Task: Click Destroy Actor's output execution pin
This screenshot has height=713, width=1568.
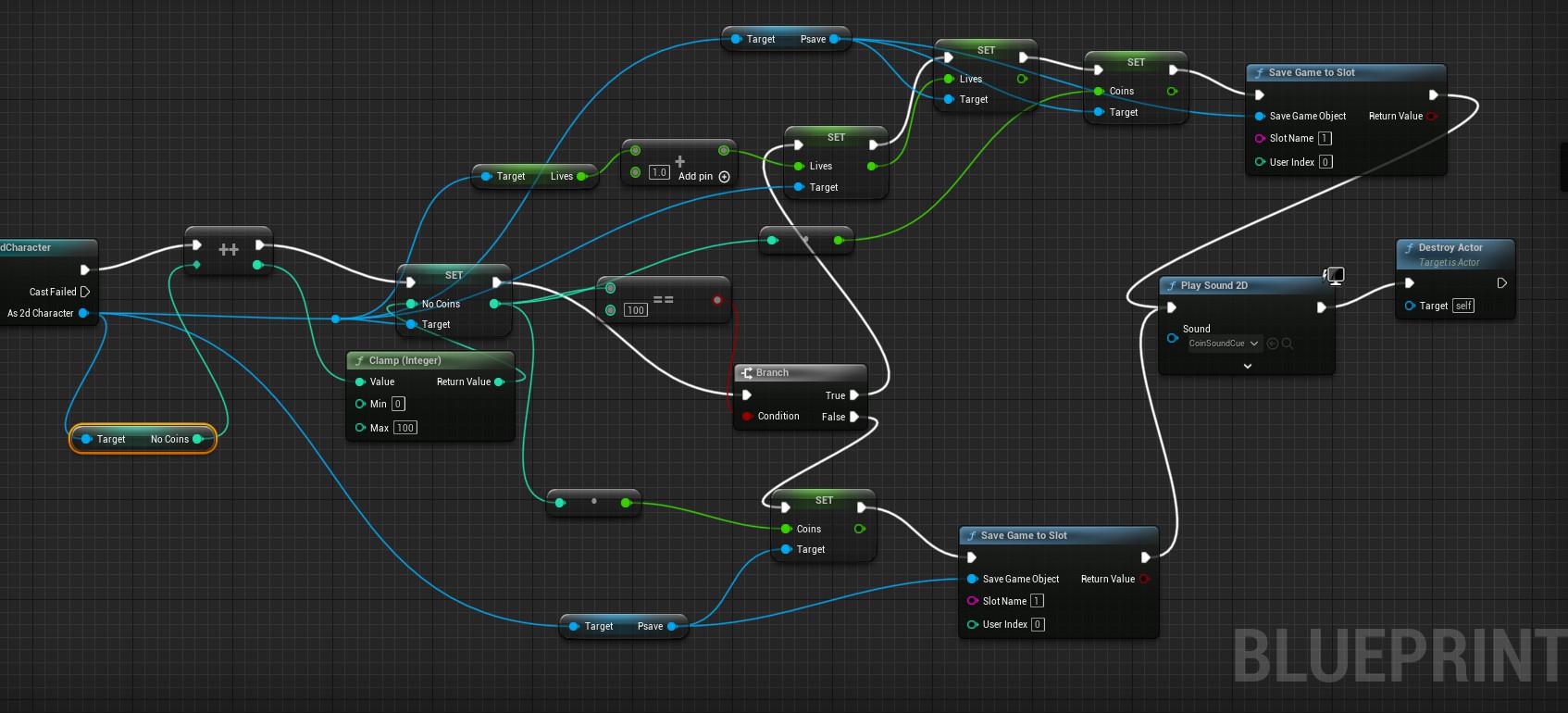Action: click(1501, 283)
